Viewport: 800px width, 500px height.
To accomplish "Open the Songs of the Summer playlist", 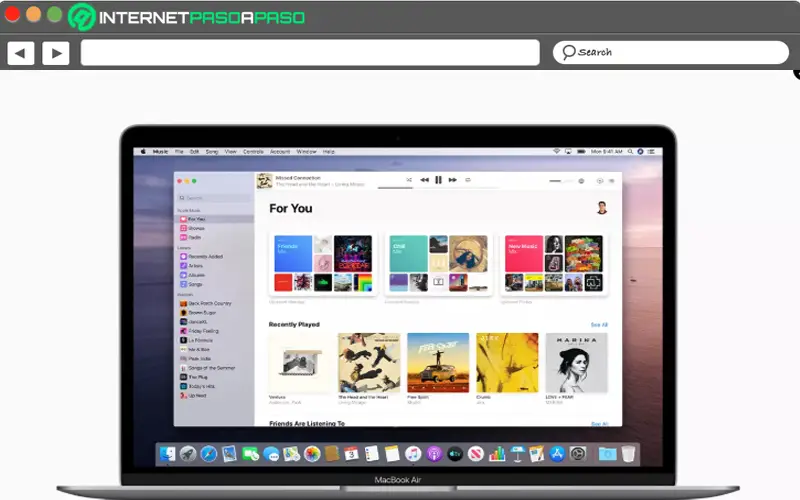I will click(x=208, y=368).
